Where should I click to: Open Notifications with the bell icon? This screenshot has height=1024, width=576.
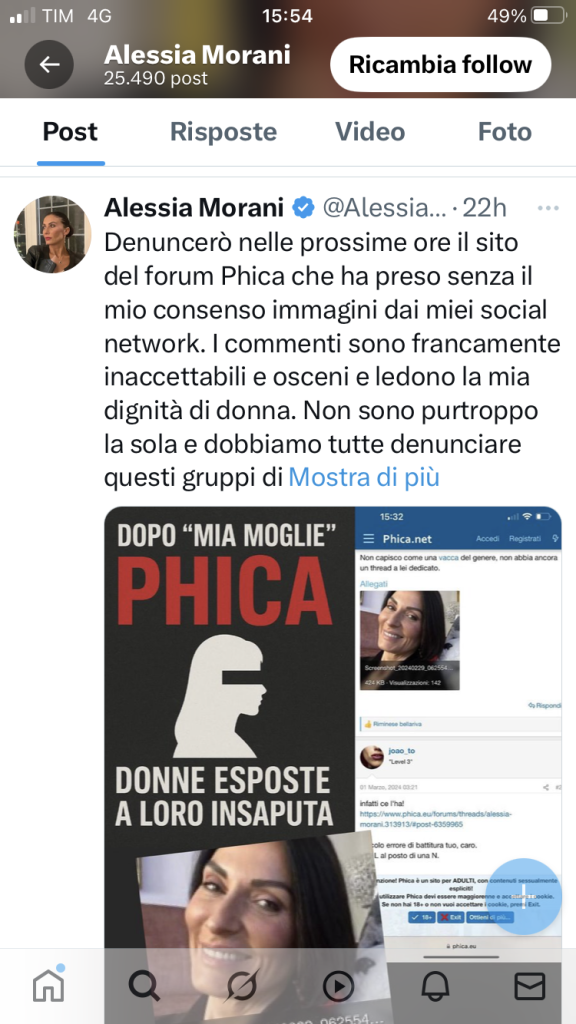(x=434, y=987)
